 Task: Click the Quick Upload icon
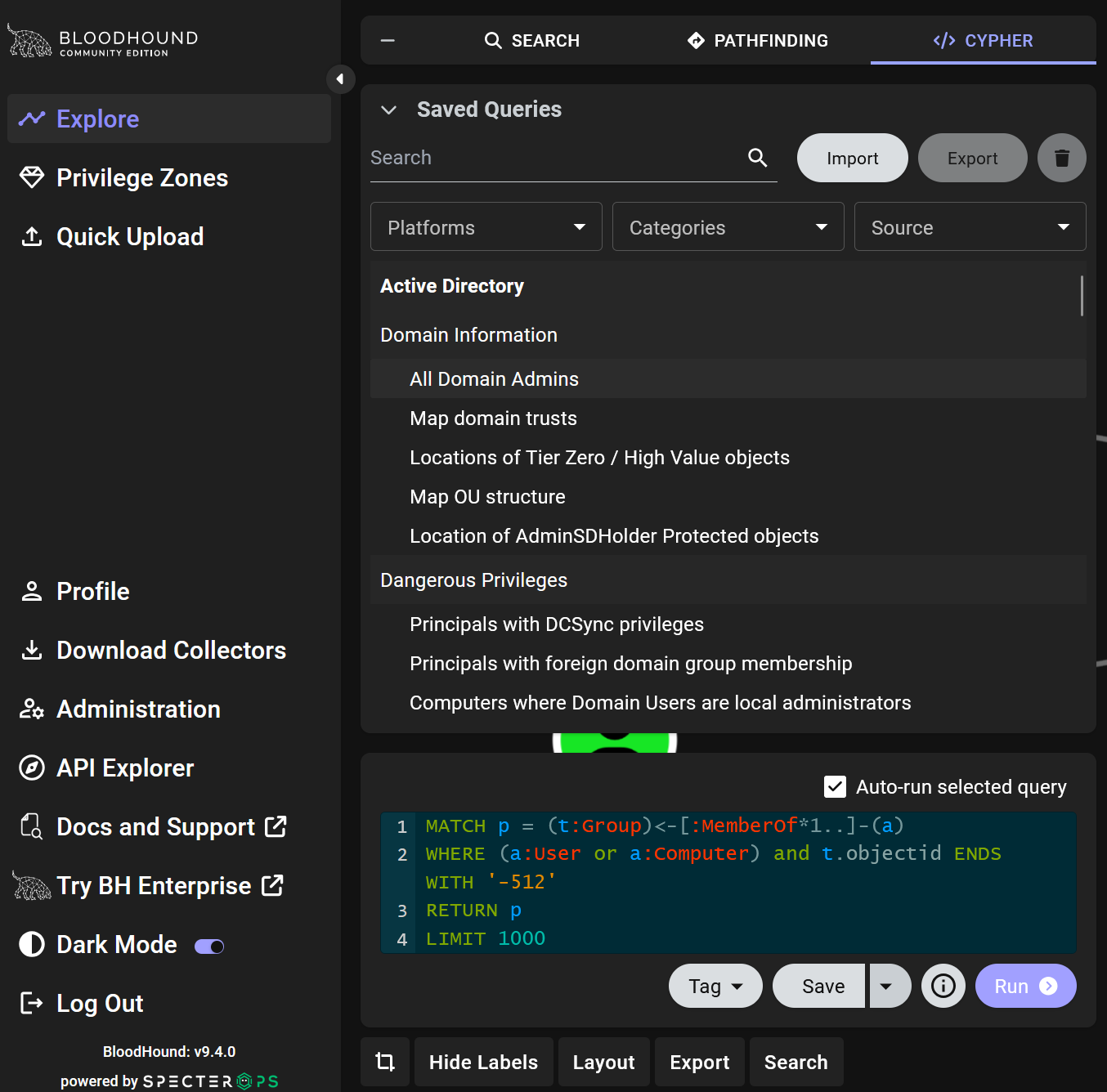pyautogui.click(x=32, y=236)
